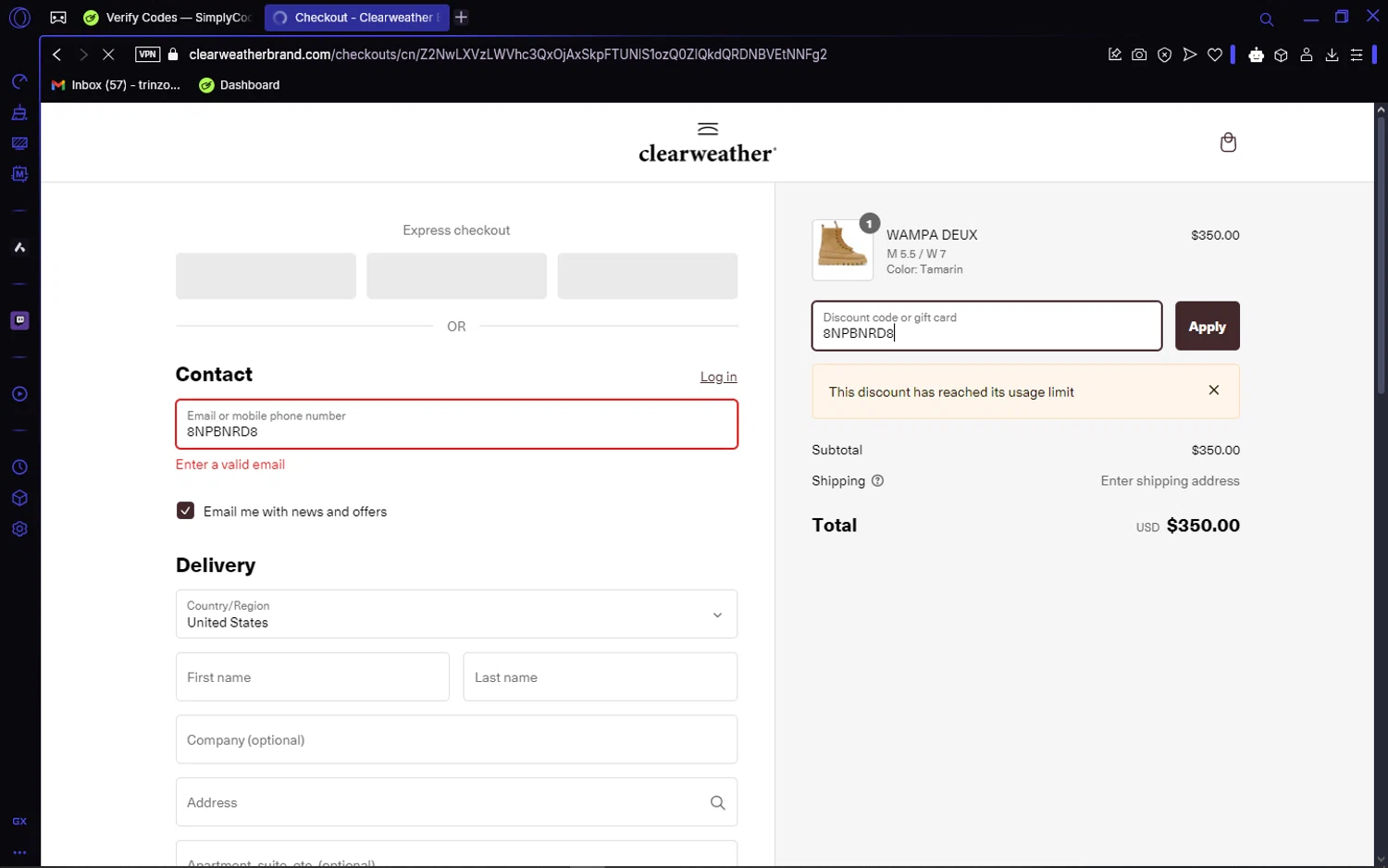The image size is (1388, 868).
Task: Open sidebar three-dot setup menu
Action: tap(19, 852)
